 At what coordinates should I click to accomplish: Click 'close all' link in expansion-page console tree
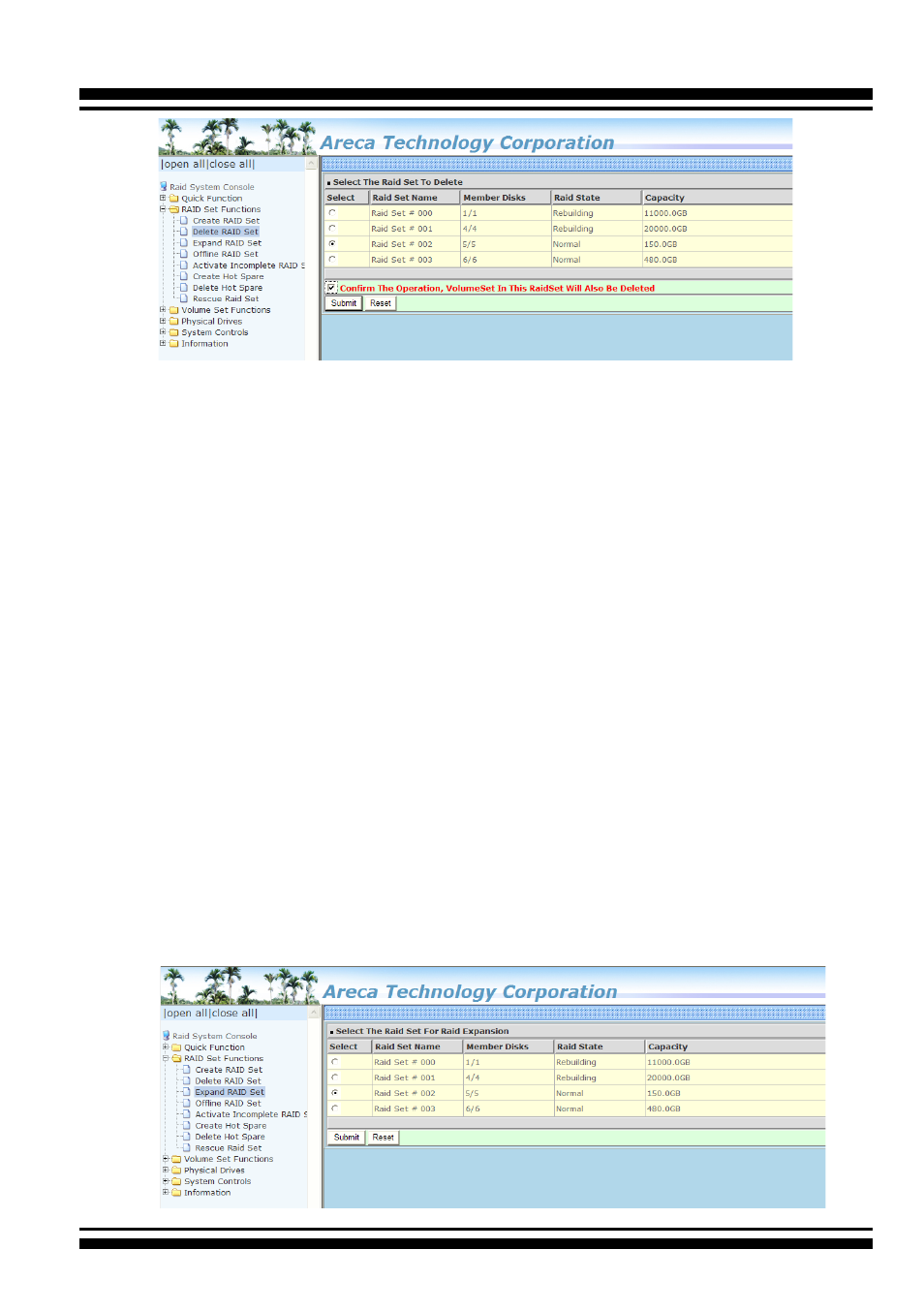pos(233,1014)
